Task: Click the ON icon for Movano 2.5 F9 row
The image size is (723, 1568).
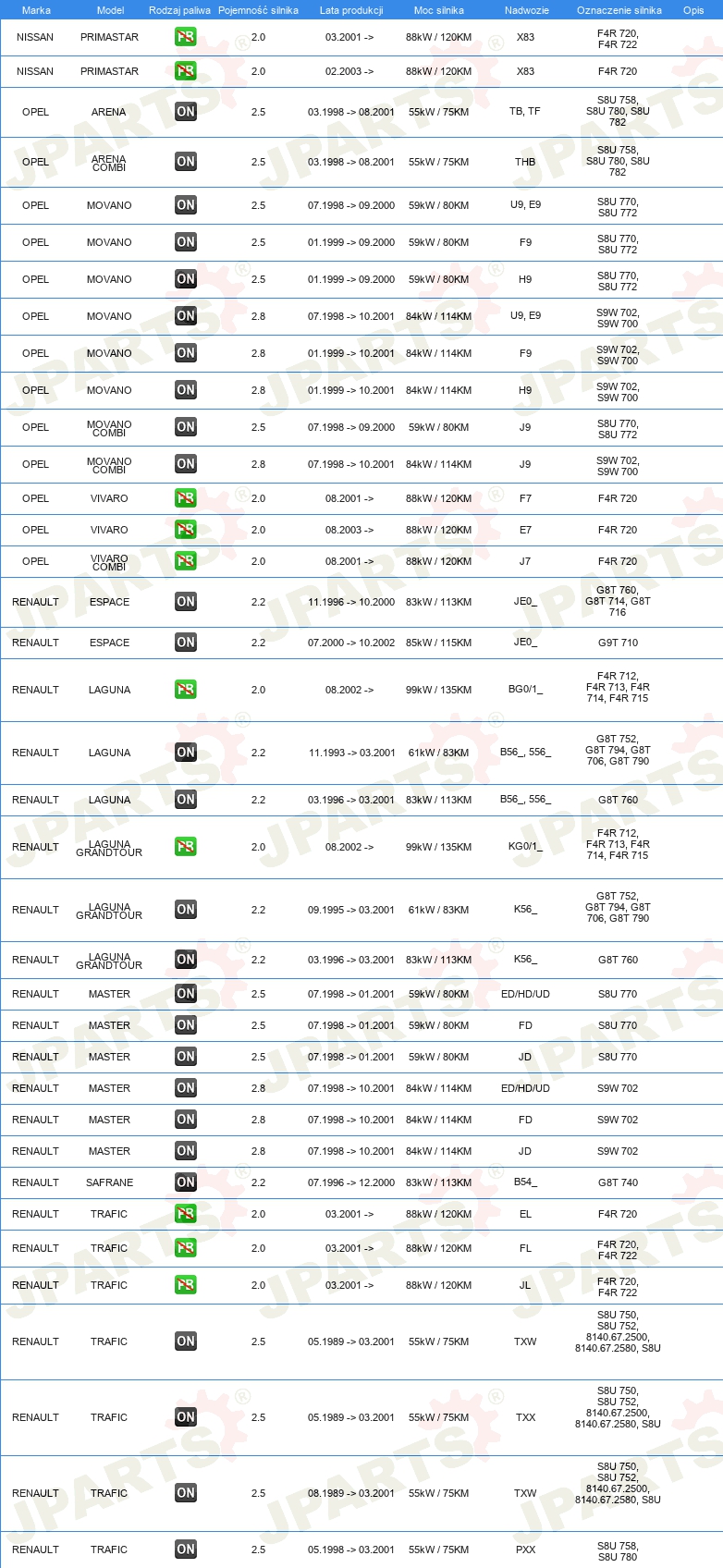Action: pos(186,242)
